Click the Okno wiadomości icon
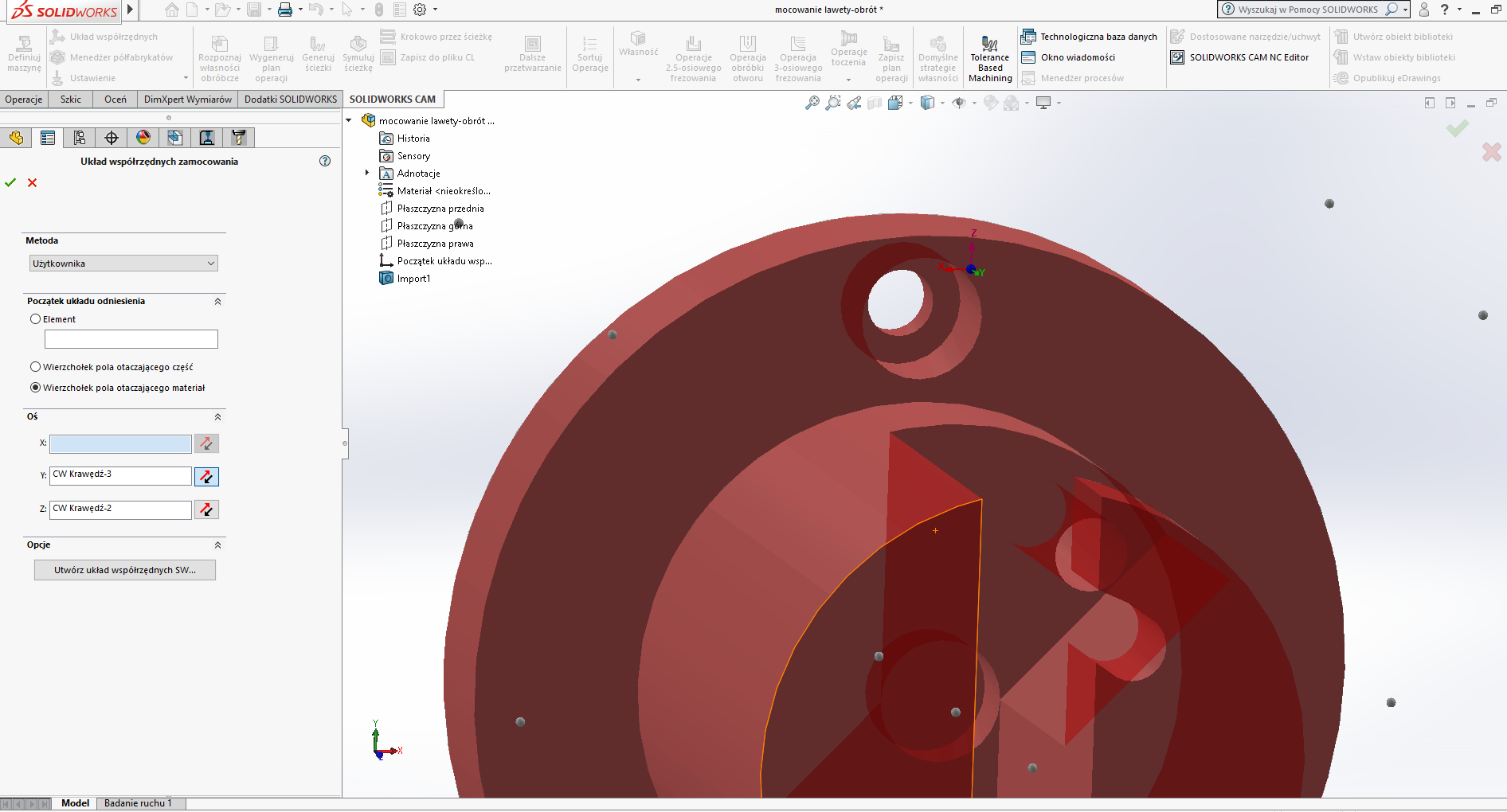Viewport: 1507px width, 812px height. click(1028, 57)
